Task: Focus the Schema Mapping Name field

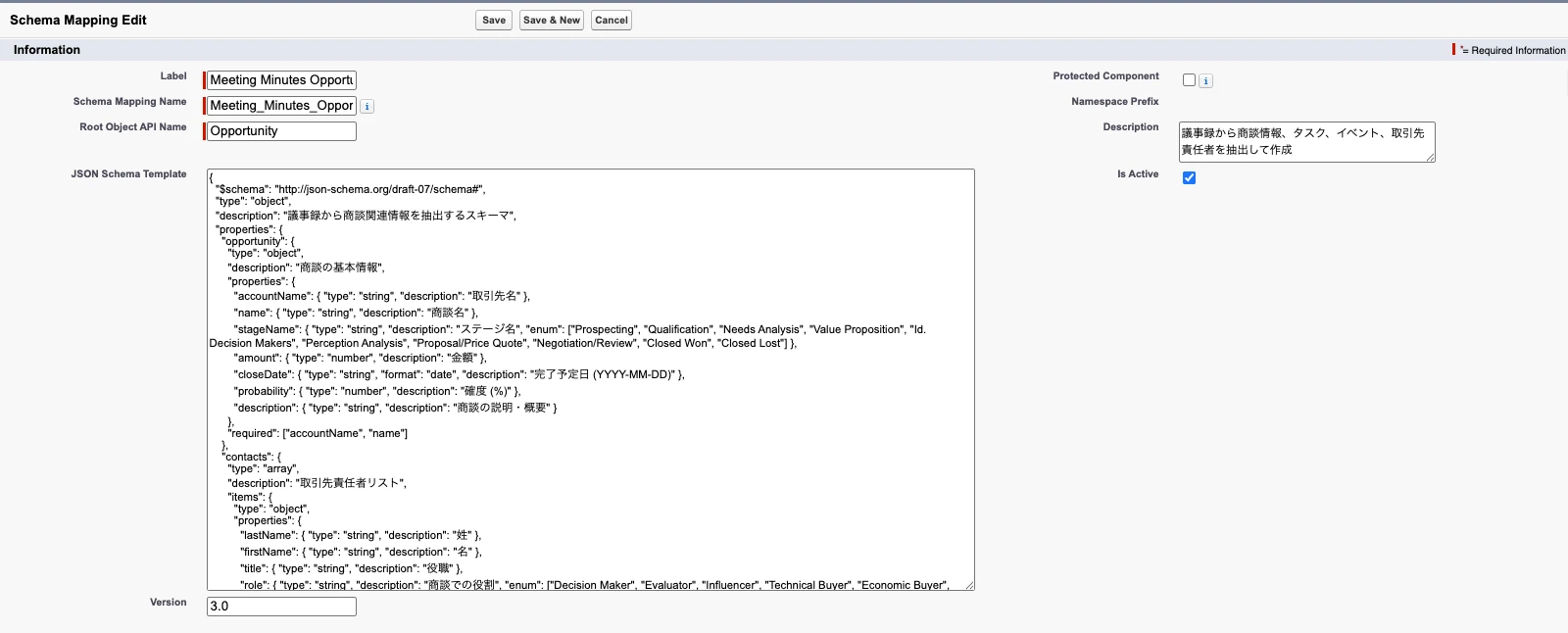Action: [281, 106]
